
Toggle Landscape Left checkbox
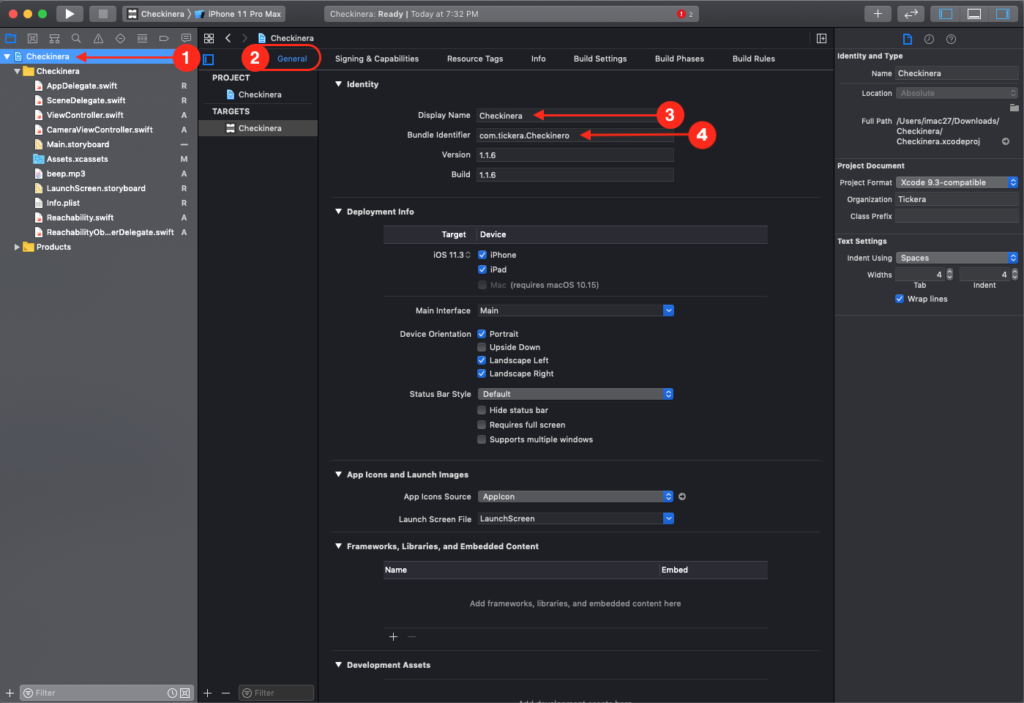pyautogui.click(x=481, y=360)
